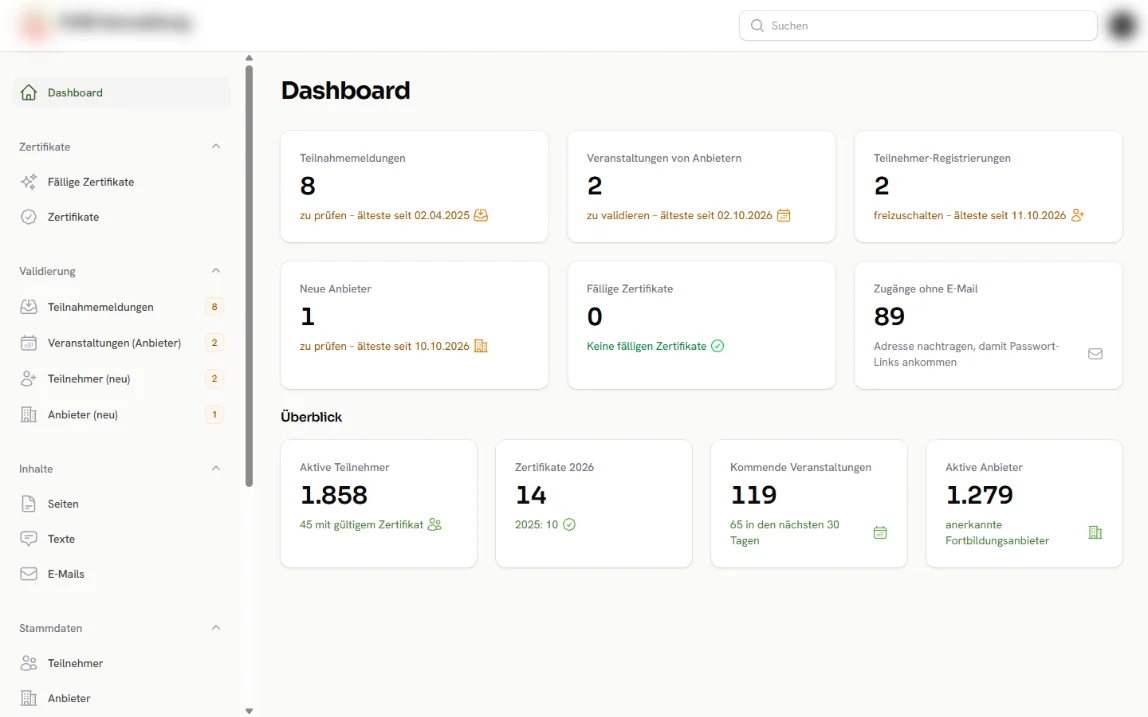Click 'Keine fälligen Zertifikate' text
Image resolution: width=1148 pixels, height=717 pixels.
tap(646, 346)
